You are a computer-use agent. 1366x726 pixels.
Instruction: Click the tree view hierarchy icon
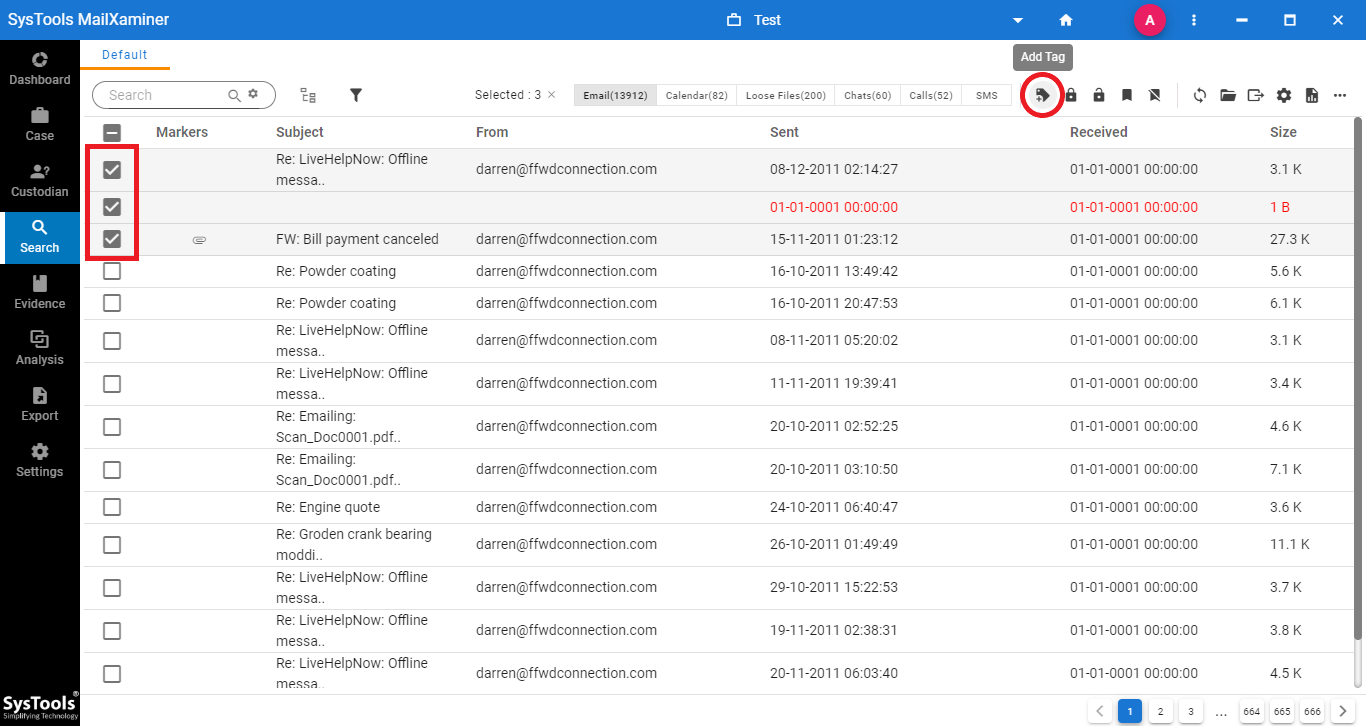pos(308,95)
